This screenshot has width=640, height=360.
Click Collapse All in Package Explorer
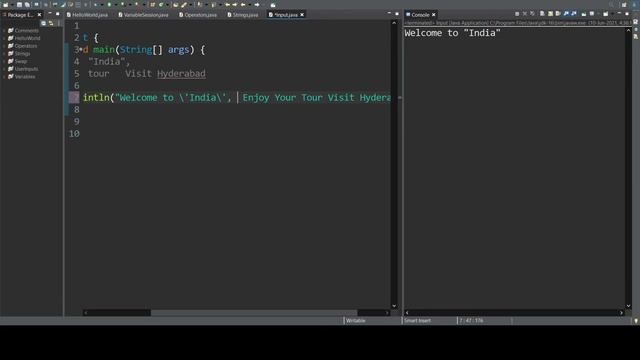43,23
